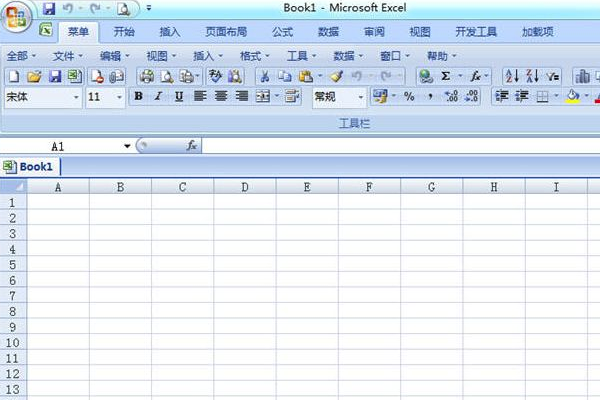
Task: Click the scissors Cut icon
Action: tap(264, 76)
